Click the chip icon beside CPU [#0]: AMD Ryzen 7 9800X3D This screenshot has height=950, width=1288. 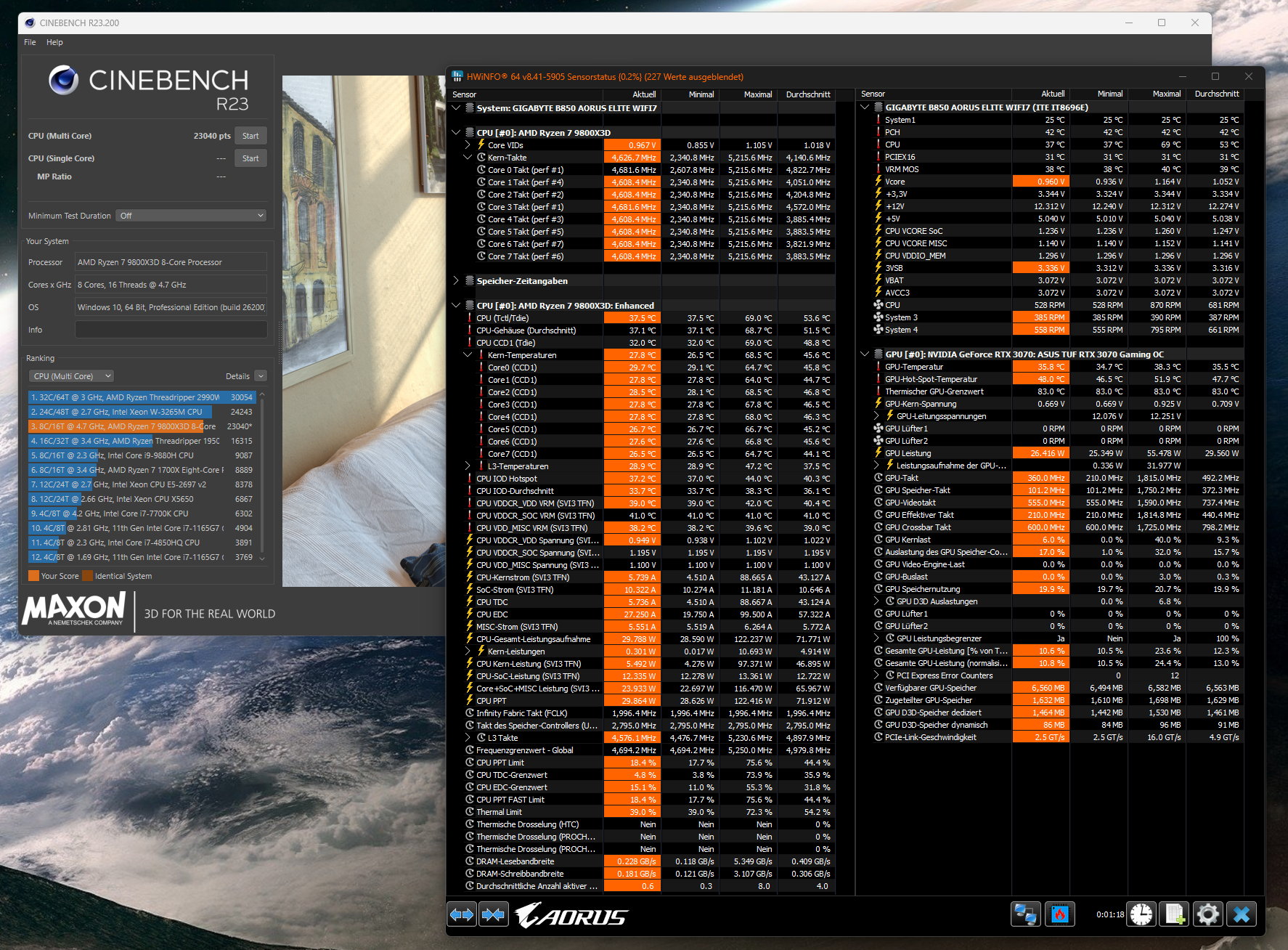tap(470, 133)
